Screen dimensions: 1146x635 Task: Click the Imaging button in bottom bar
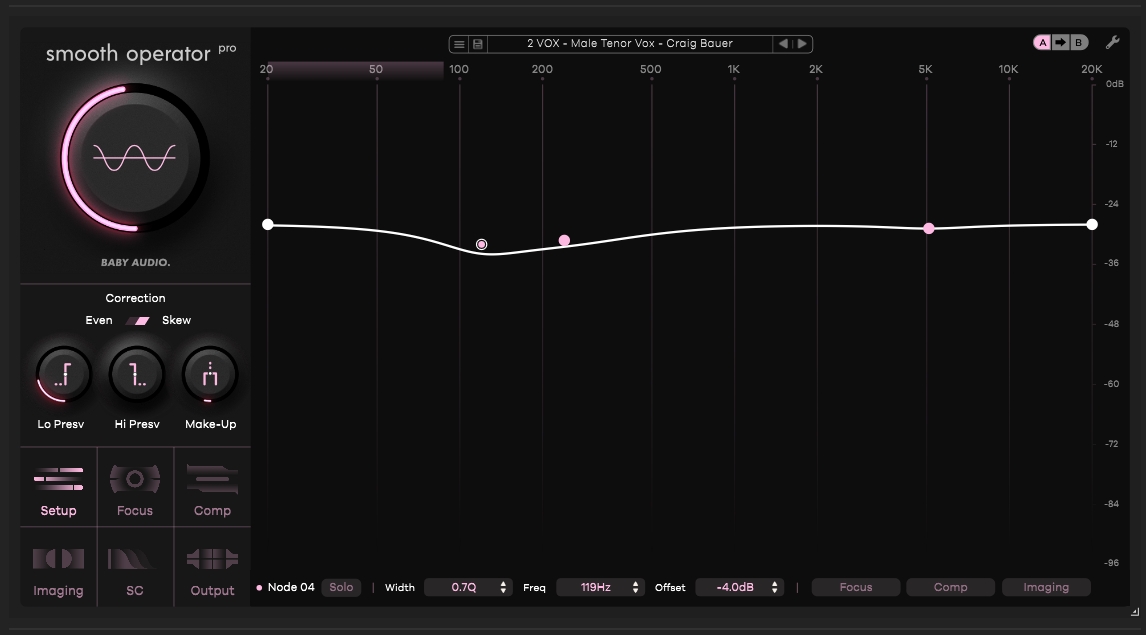click(x=1046, y=588)
